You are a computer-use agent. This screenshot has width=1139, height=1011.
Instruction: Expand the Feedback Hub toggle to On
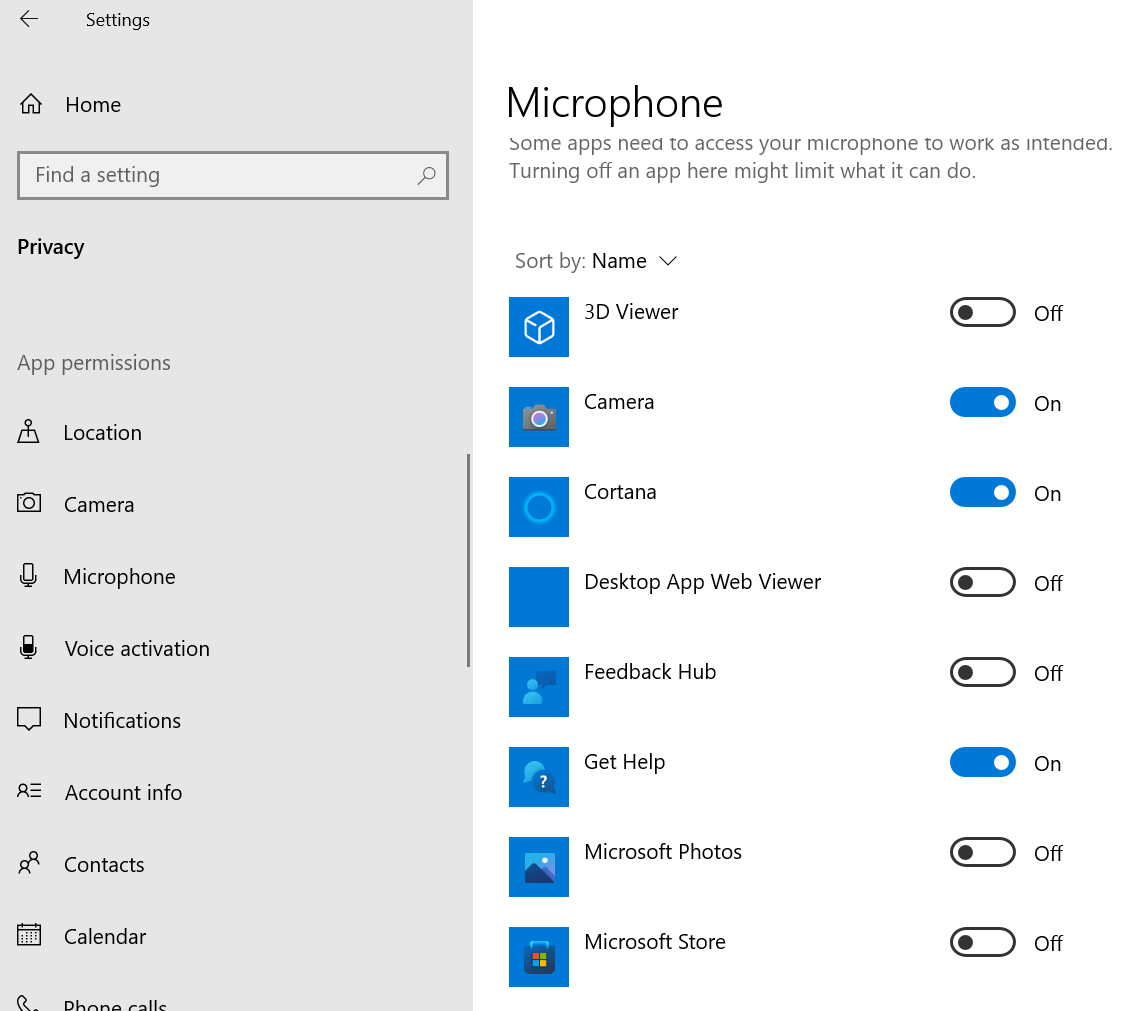(982, 672)
